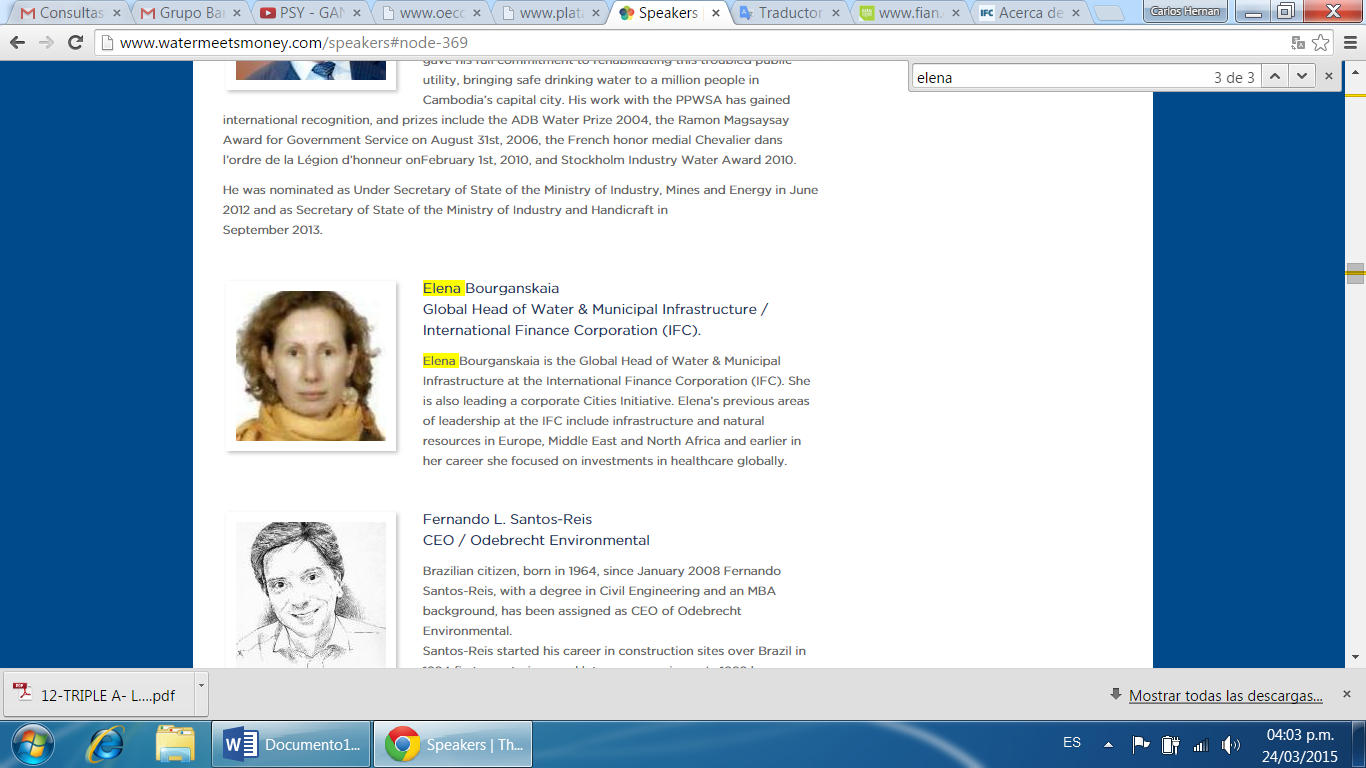Click the Elena Bourganskaia name heading
The width and height of the screenshot is (1366, 768).
tap(491, 288)
